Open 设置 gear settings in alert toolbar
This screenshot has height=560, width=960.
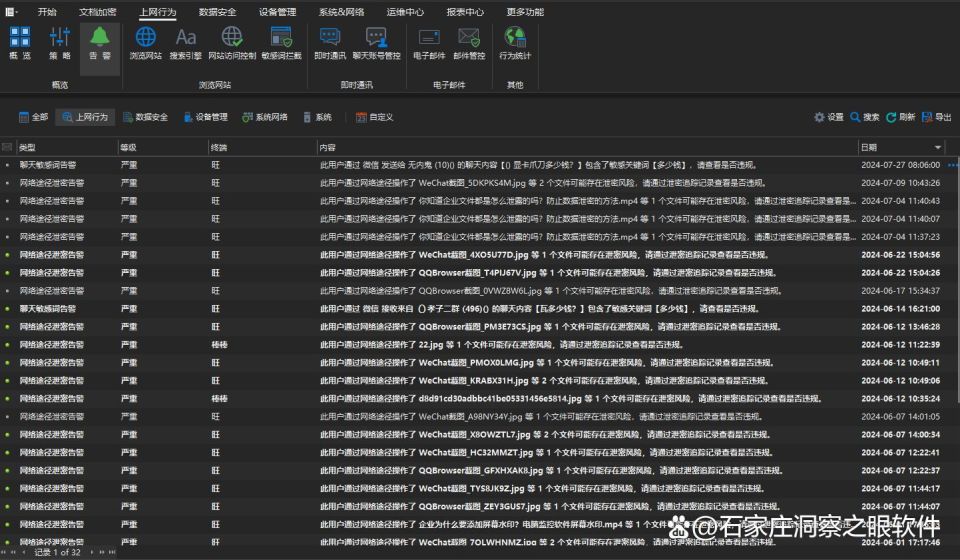tap(828, 117)
